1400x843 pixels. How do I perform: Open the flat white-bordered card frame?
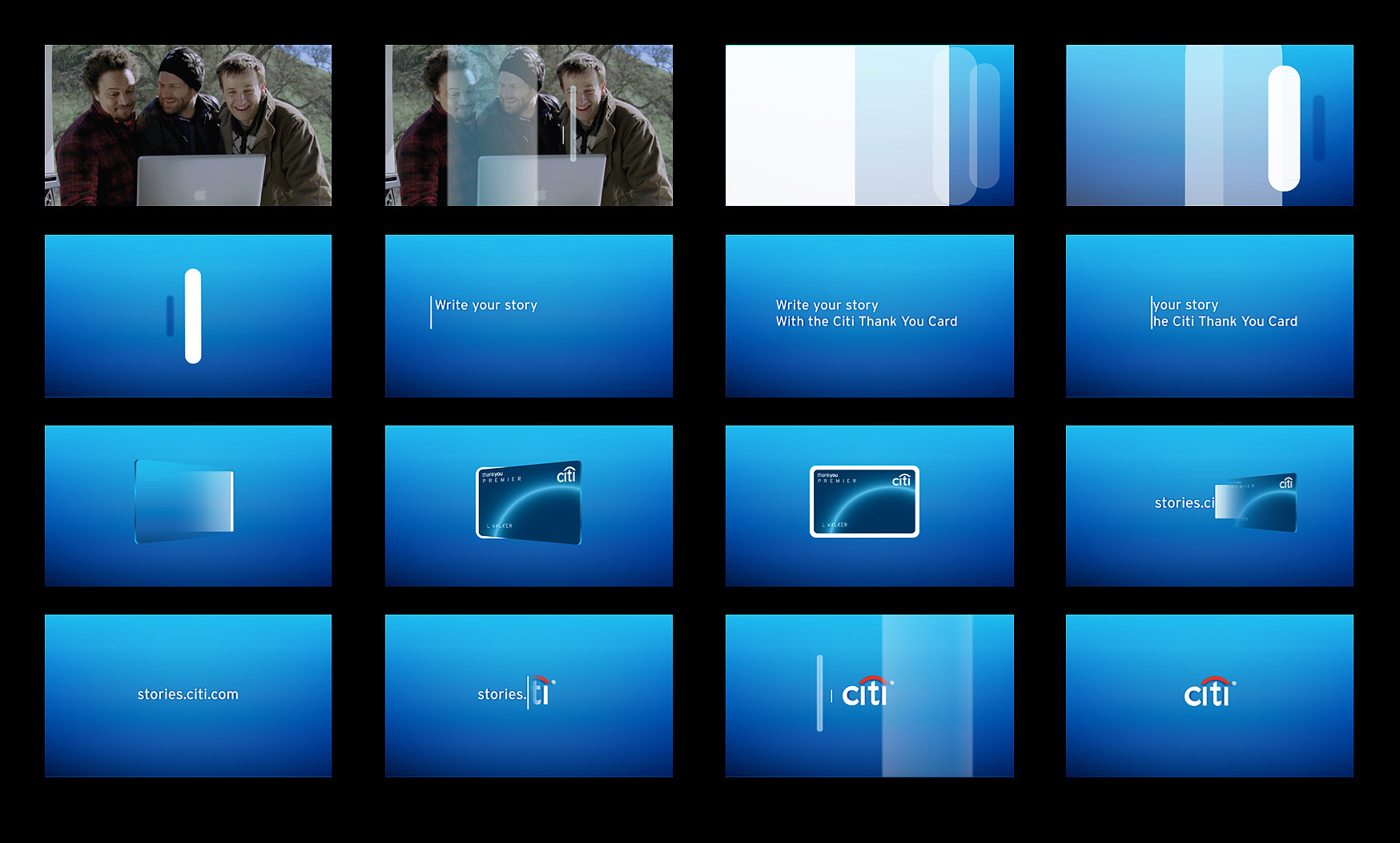pyautogui.click(x=870, y=506)
